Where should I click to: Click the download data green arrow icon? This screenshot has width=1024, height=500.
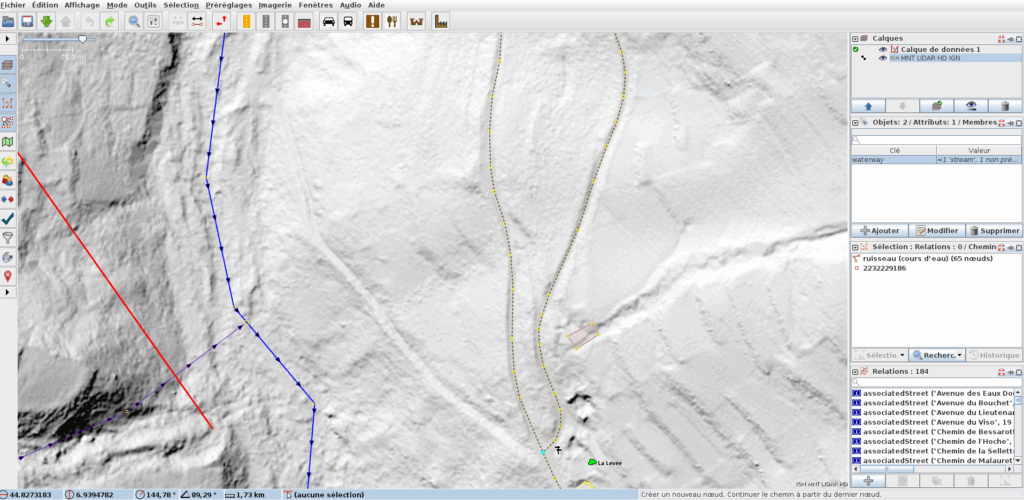(x=46, y=21)
